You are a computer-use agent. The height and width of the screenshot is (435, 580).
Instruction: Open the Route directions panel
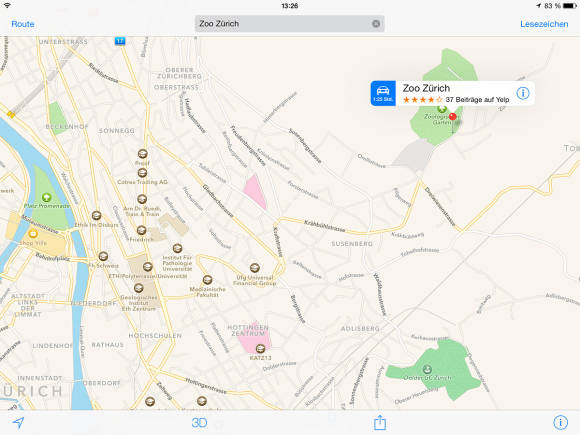(23, 24)
